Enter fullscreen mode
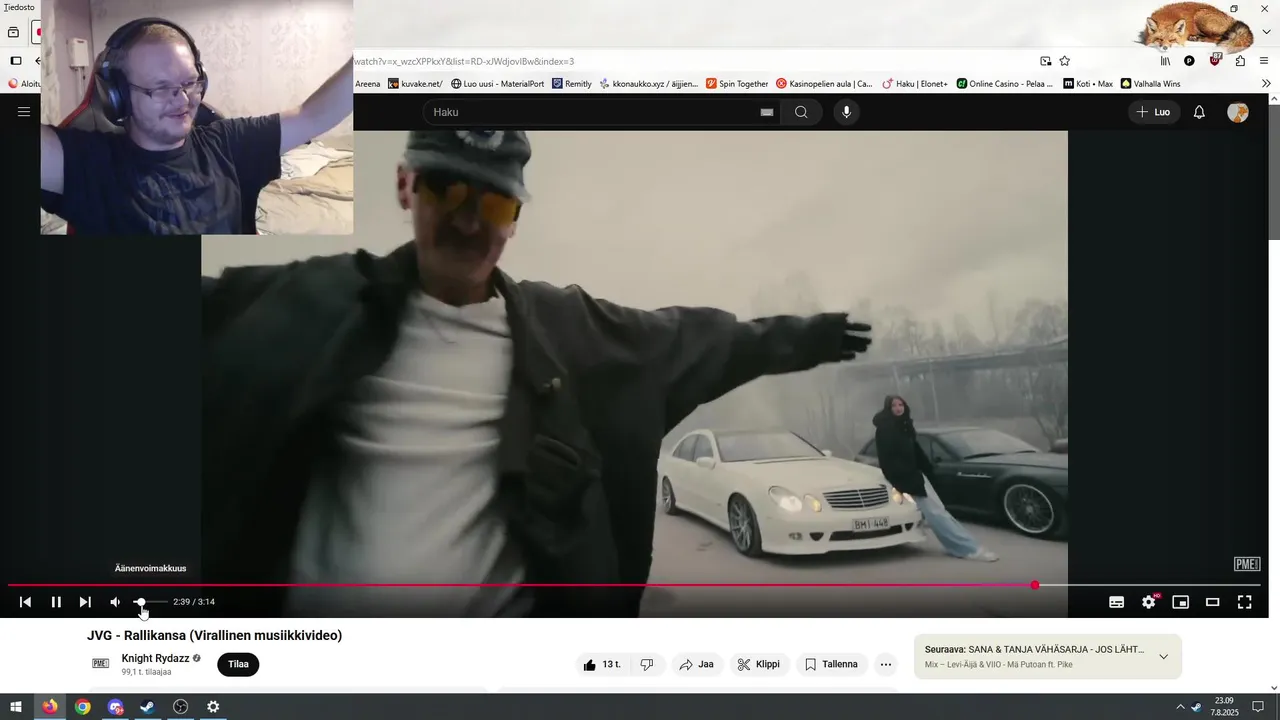 point(1245,602)
